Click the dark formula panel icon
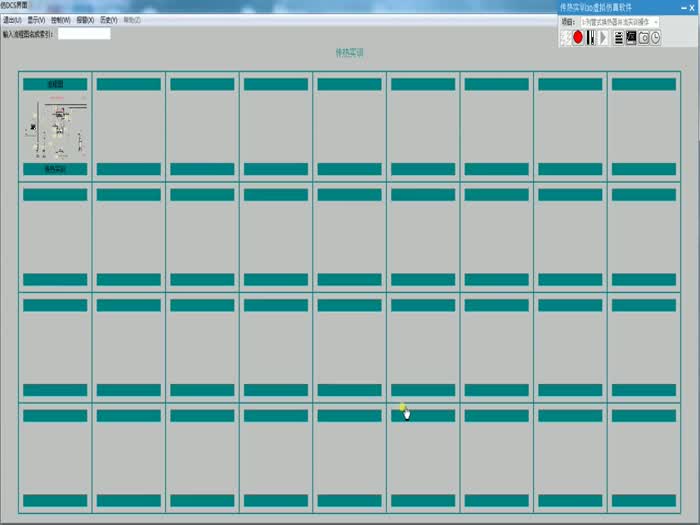 pyautogui.click(x=631, y=37)
